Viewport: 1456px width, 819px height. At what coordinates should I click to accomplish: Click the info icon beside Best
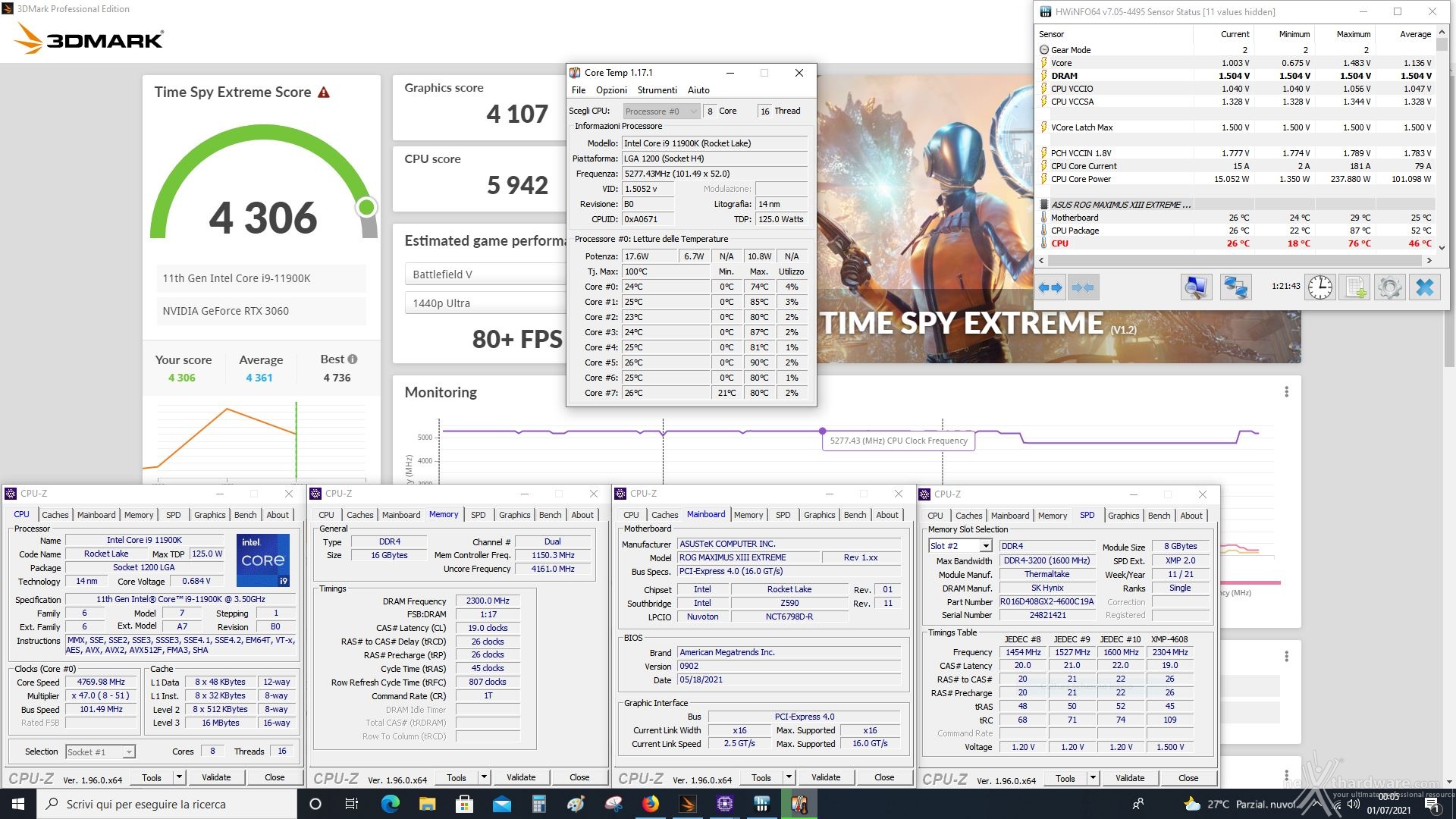coord(353,359)
